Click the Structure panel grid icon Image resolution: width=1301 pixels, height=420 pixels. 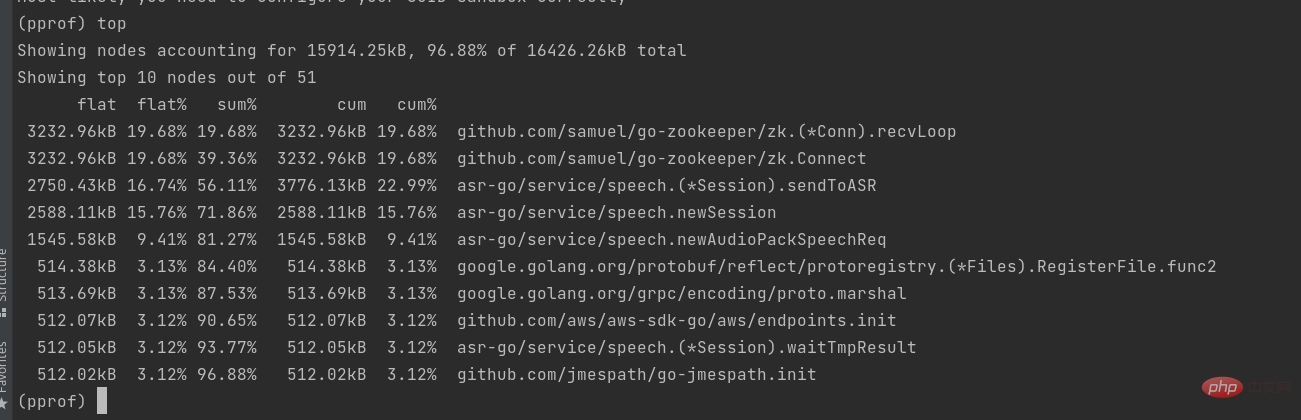pyautogui.click(x=4, y=312)
